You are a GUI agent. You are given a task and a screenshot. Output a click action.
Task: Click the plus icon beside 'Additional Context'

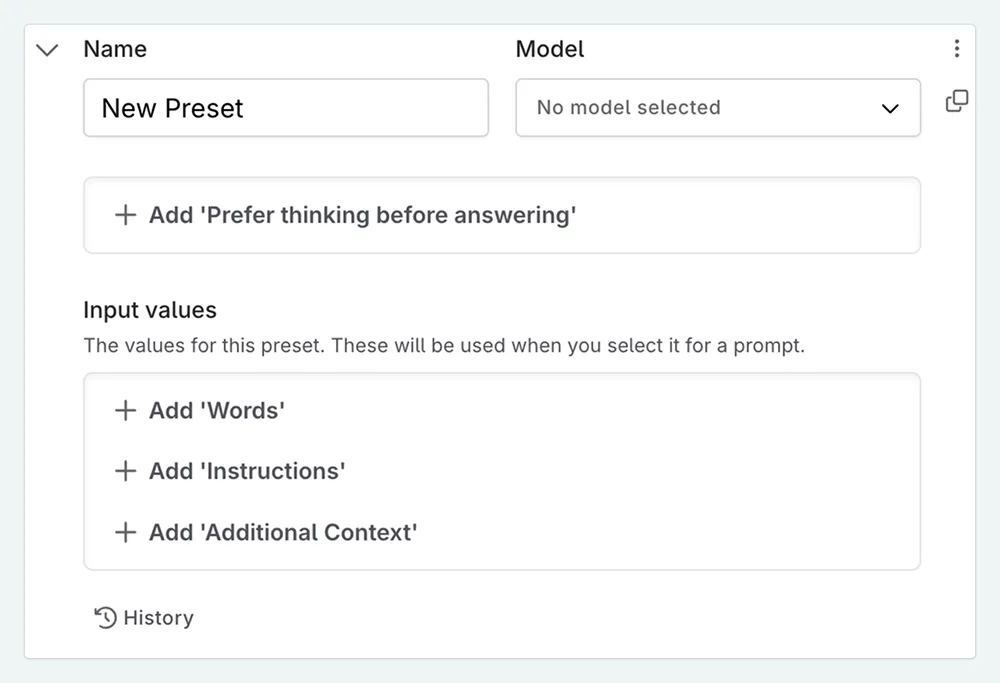(x=125, y=532)
